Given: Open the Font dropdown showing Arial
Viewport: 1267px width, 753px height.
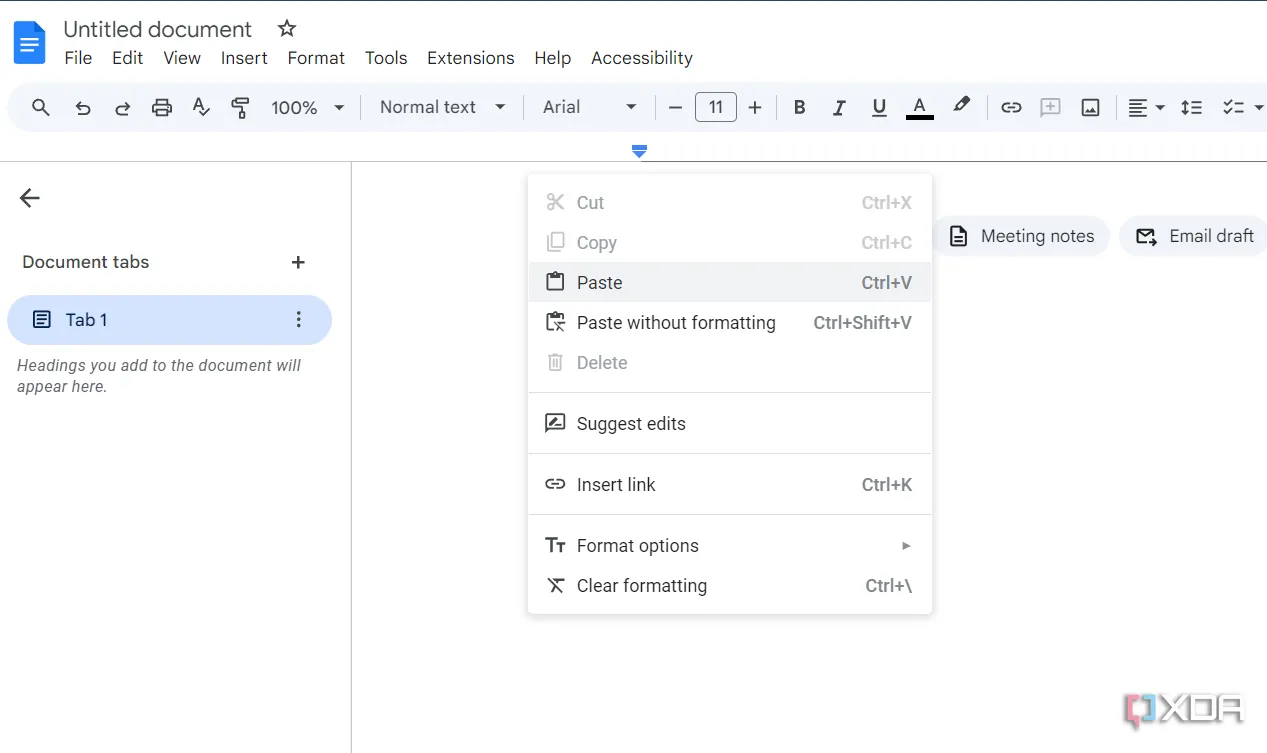Looking at the screenshot, I should click(x=588, y=107).
